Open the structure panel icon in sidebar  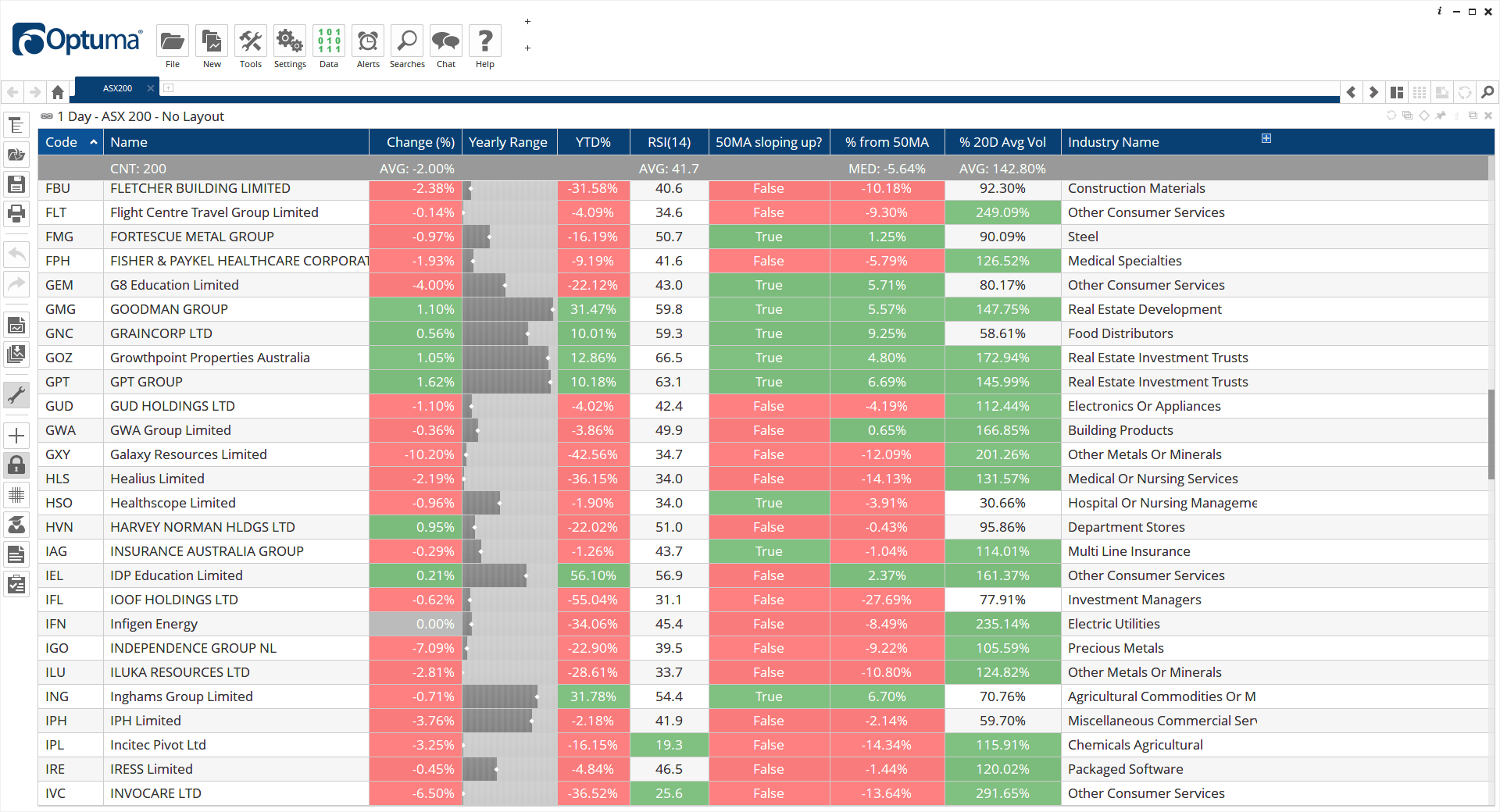16,125
